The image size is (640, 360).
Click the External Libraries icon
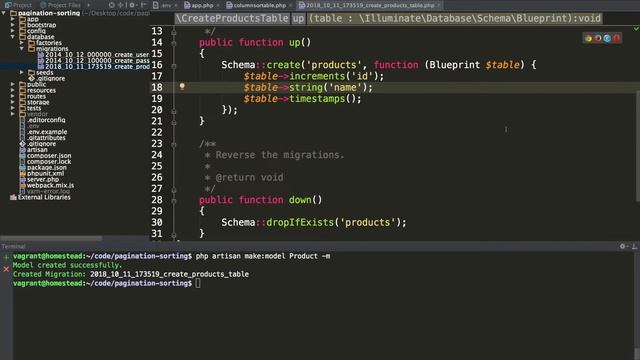13,197
